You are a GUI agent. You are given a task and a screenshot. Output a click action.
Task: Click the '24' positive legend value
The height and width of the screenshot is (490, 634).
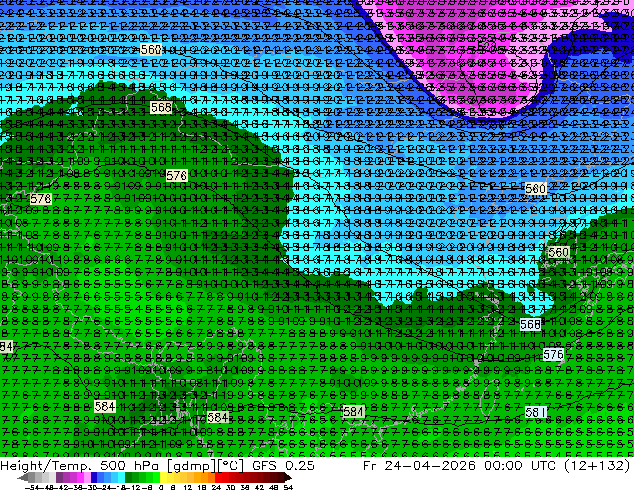point(216,488)
